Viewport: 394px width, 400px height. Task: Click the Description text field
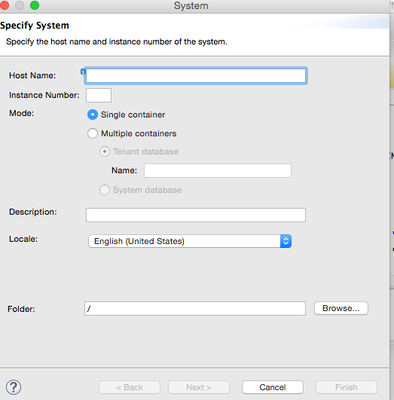click(x=196, y=215)
